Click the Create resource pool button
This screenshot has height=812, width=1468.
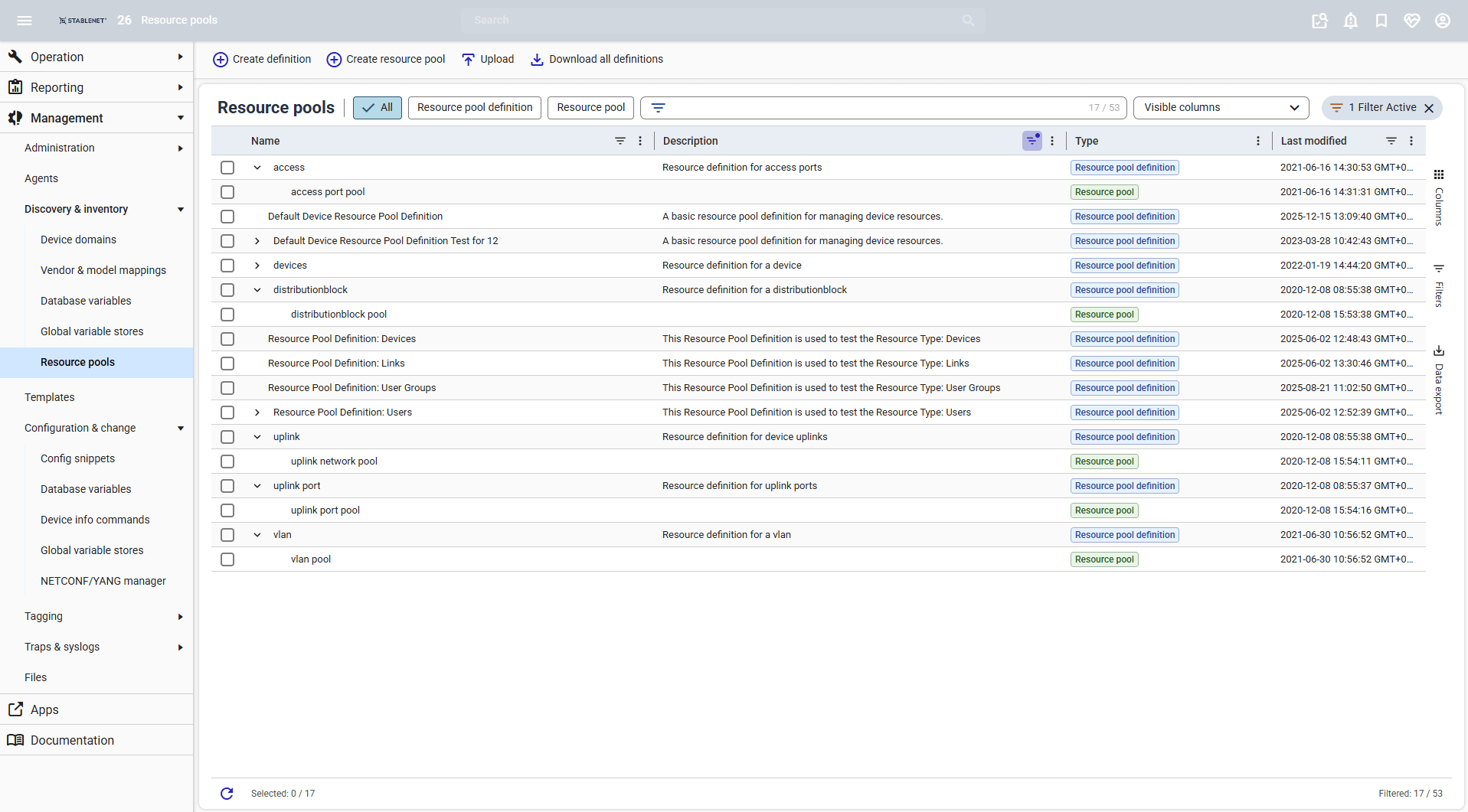[386, 60]
